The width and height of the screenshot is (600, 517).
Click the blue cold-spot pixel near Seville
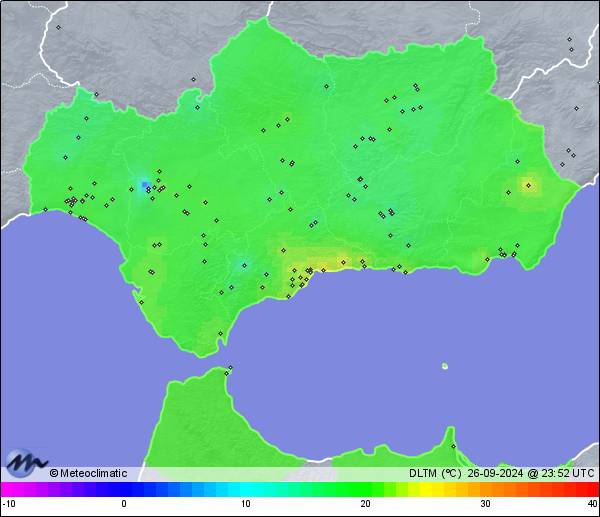145,185
